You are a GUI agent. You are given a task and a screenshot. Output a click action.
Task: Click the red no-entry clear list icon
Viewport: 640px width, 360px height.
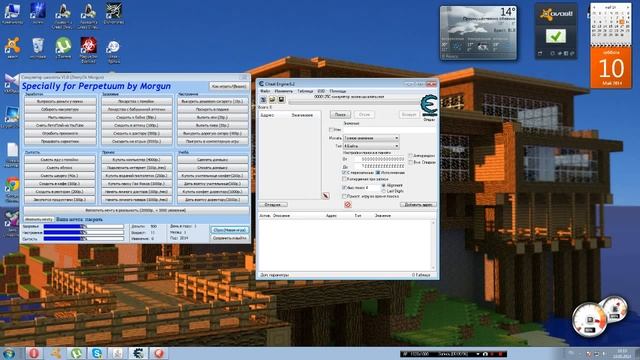pyautogui.click(x=347, y=204)
